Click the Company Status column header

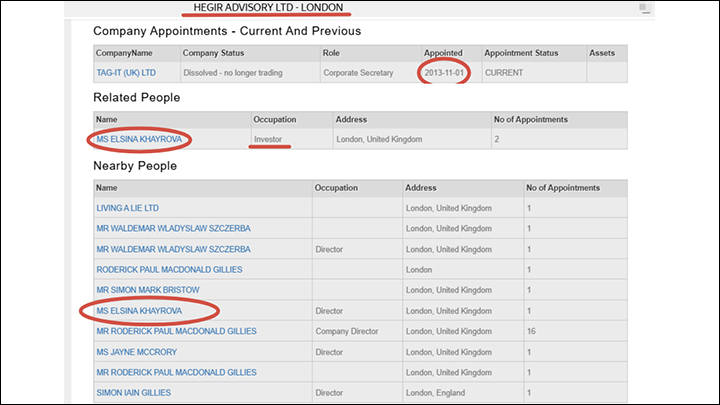(x=214, y=53)
